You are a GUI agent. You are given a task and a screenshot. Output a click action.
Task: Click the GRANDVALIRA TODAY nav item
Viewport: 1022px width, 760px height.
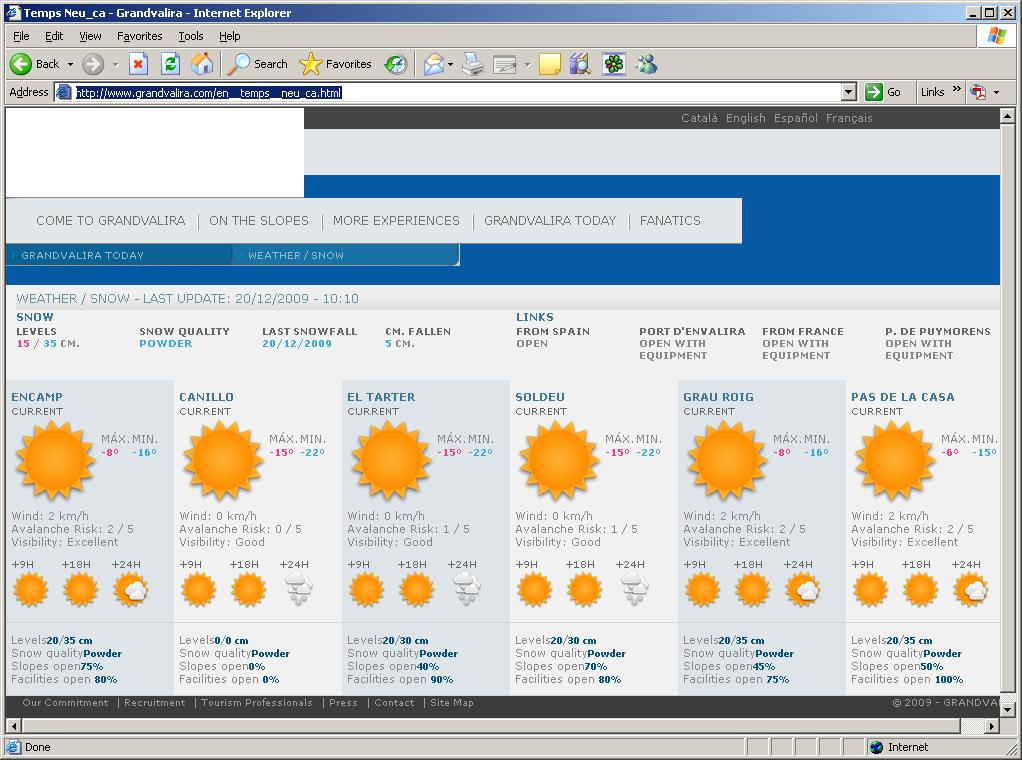(x=550, y=220)
